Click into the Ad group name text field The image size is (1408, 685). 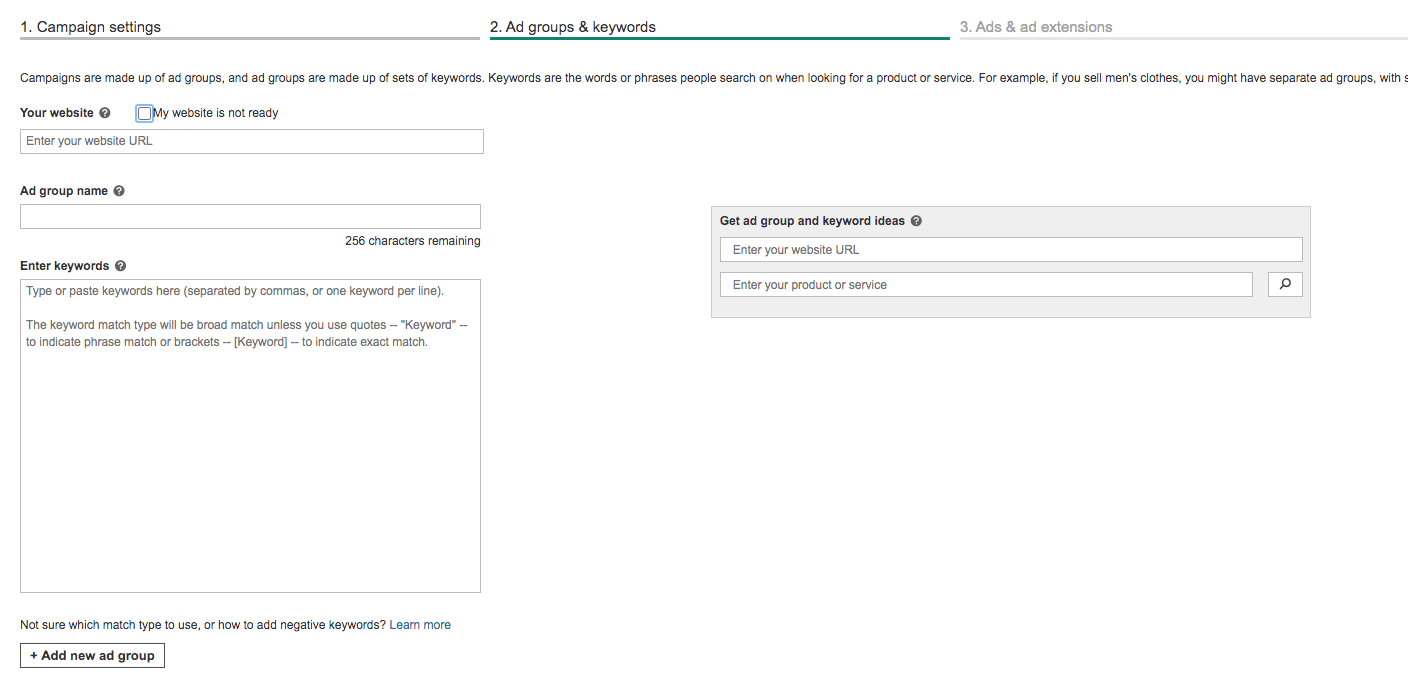[x=250, y=216]
